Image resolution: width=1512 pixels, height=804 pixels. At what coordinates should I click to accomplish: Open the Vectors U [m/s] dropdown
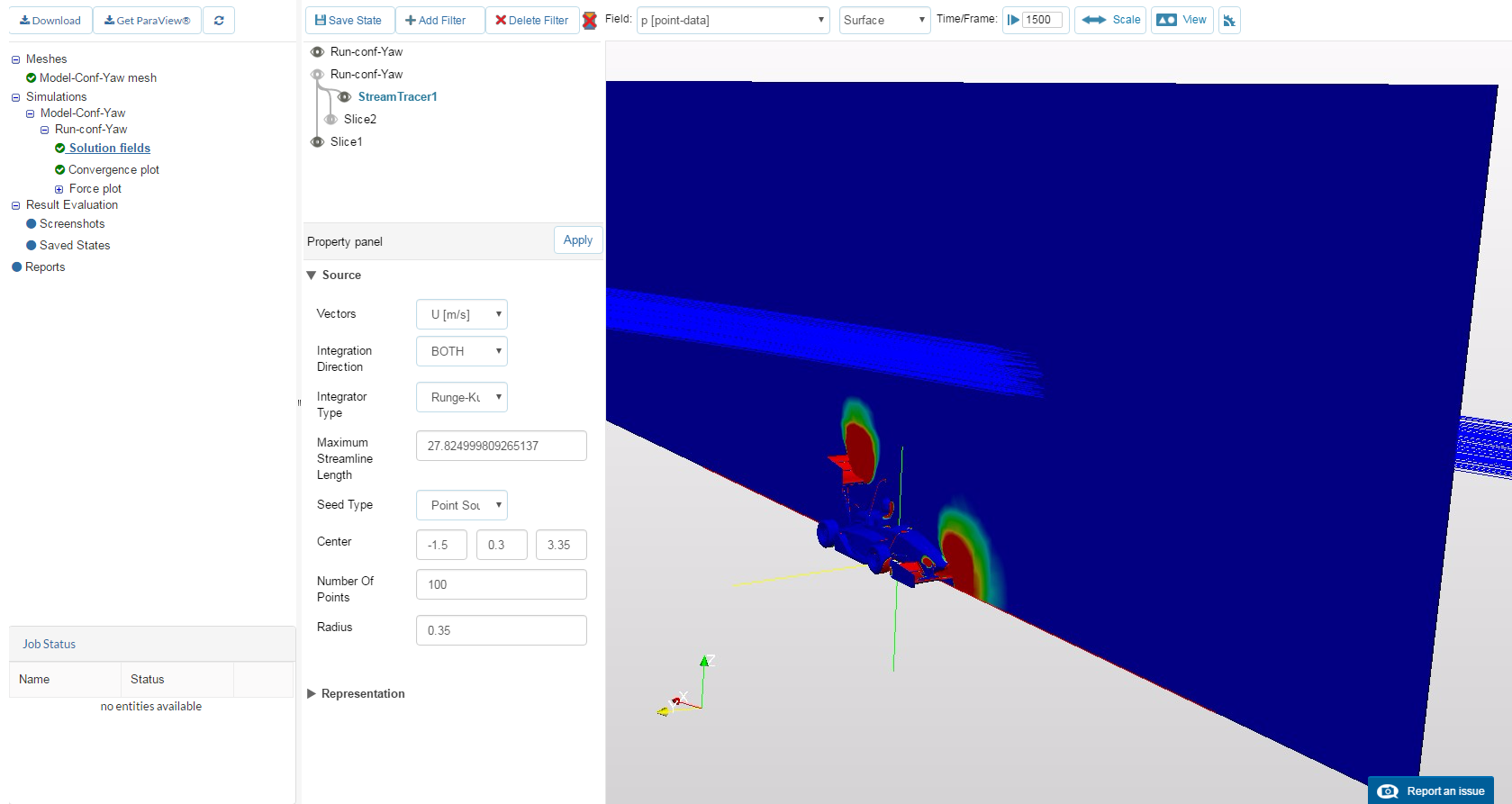tap(462, 314)
